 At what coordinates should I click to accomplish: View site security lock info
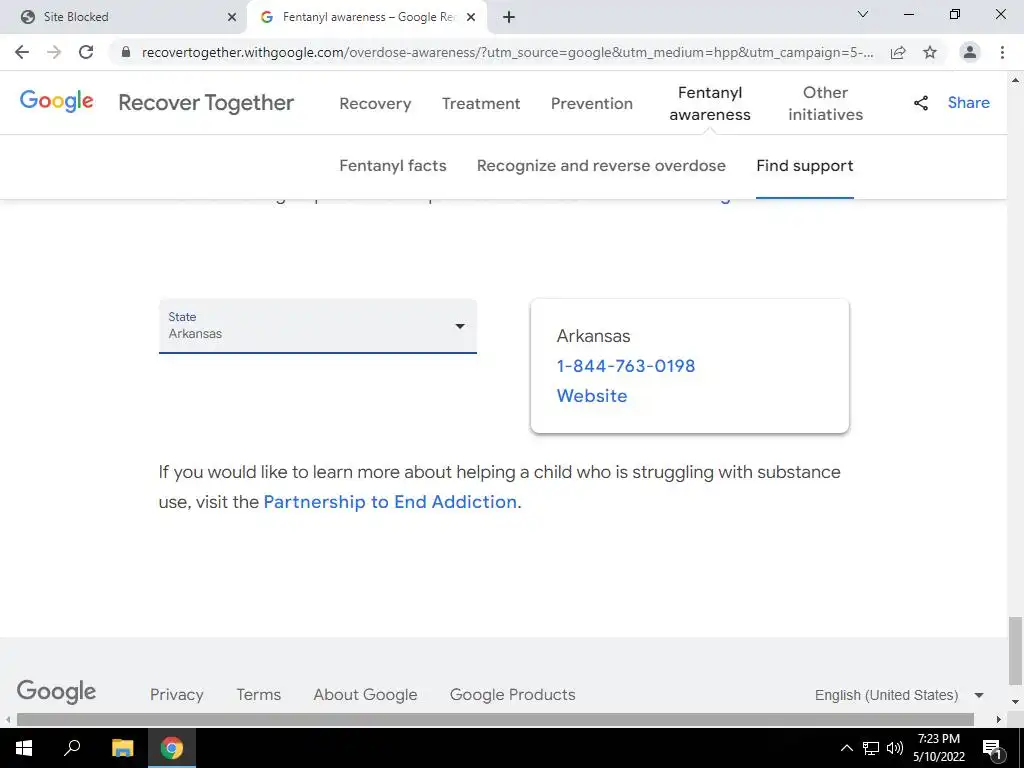coord(127,52)
